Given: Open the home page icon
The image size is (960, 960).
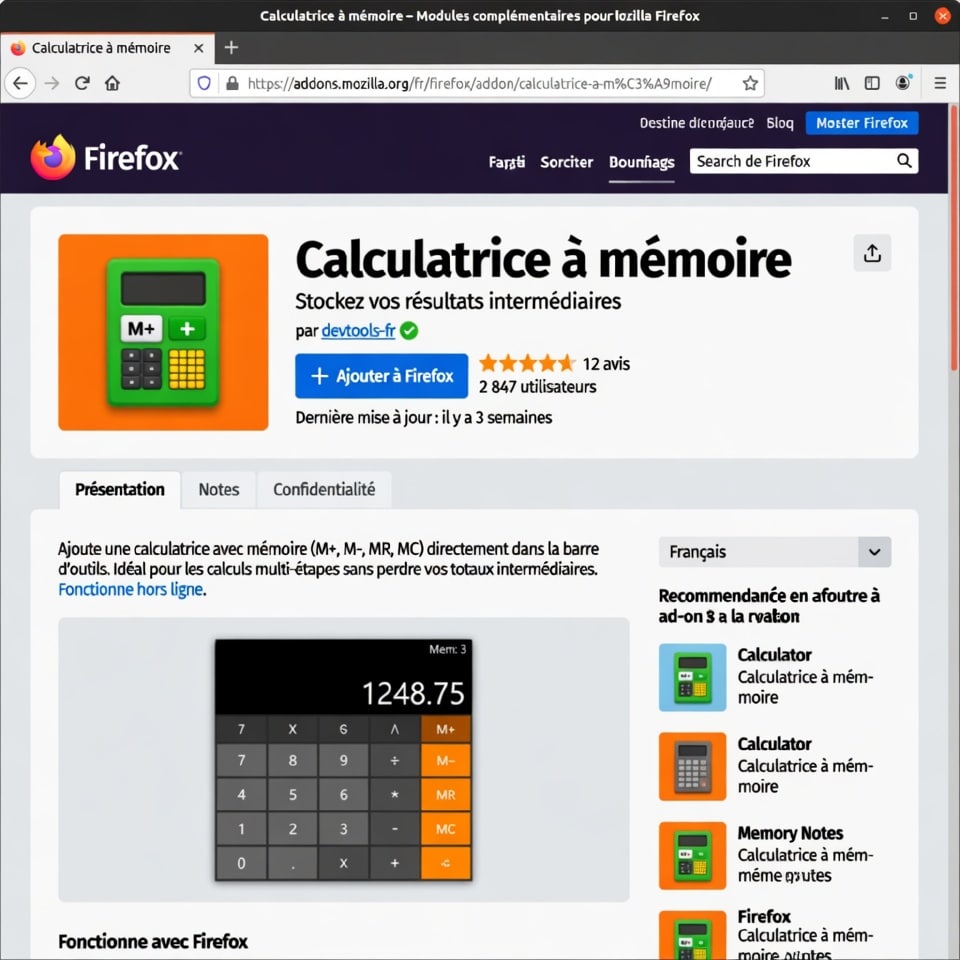Looking at the screenshot, I should point(112,83).
